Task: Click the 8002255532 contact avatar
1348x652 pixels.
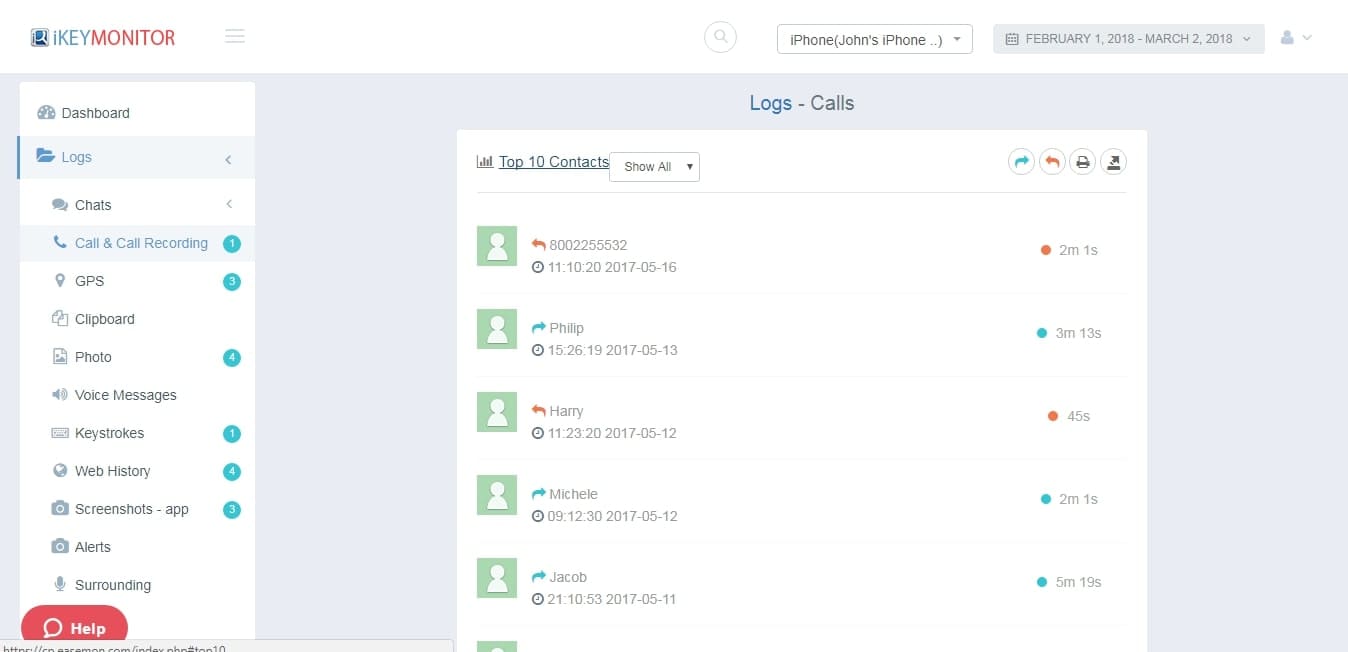Action: [x=497, y=246]
